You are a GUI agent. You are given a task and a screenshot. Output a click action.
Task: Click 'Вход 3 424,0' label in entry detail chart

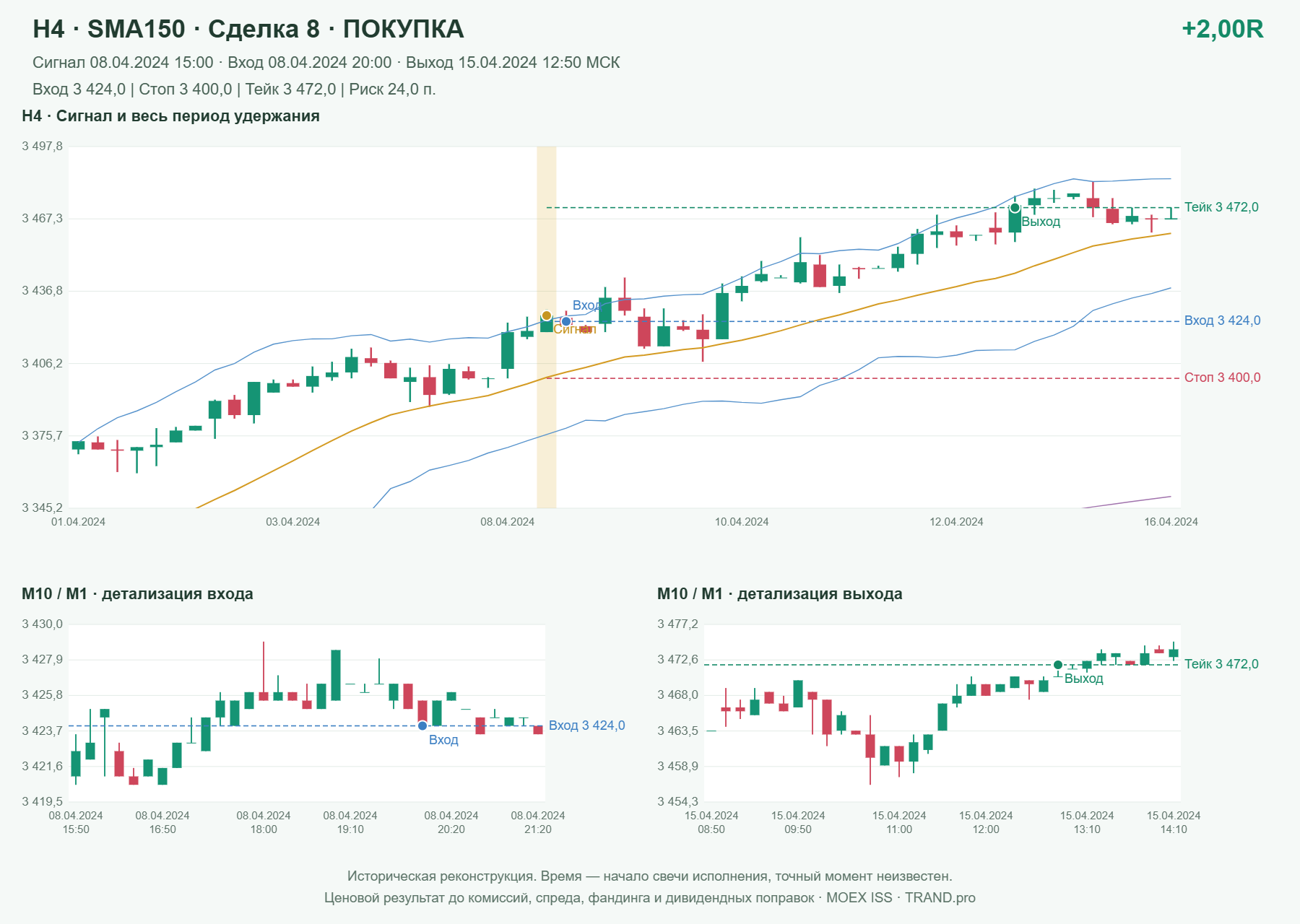click(x=586, y=725)
